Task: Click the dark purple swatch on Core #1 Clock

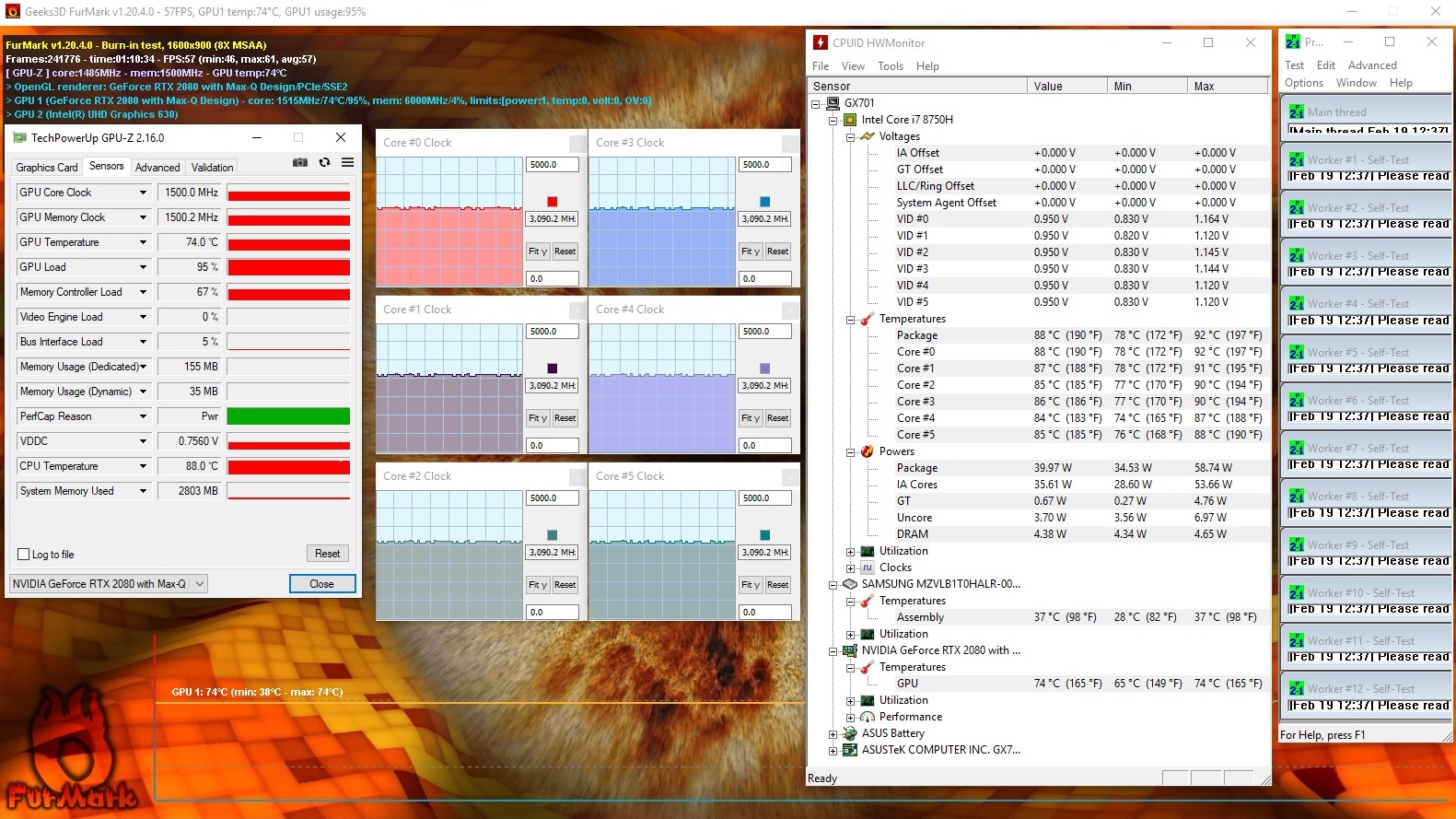Action: tap(553, 369)
